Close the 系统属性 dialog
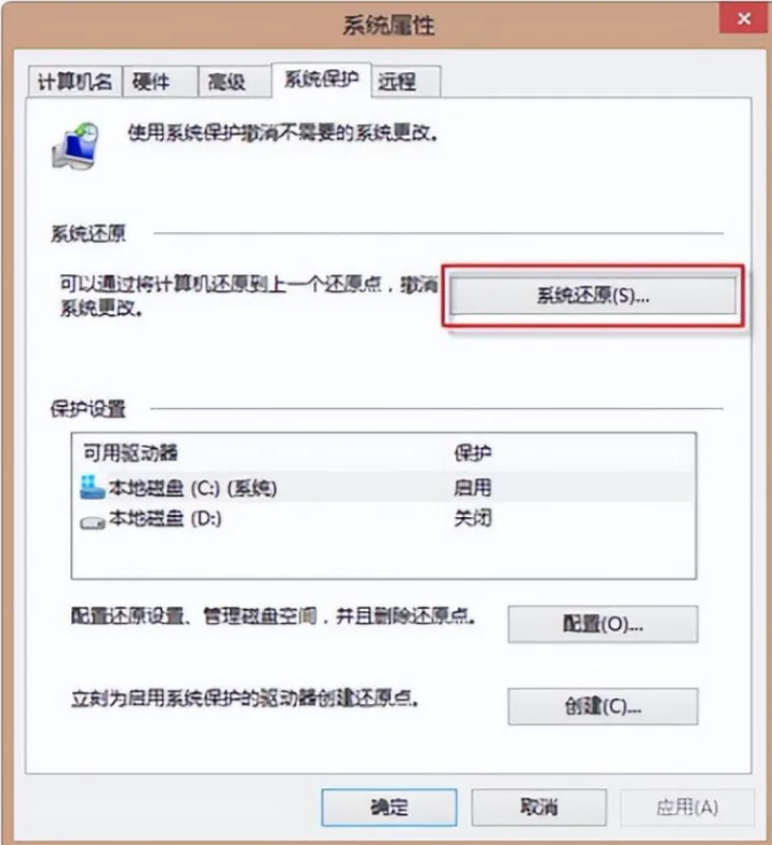The width and height of the screenshot is (772, 845). (x=743, y=19)
